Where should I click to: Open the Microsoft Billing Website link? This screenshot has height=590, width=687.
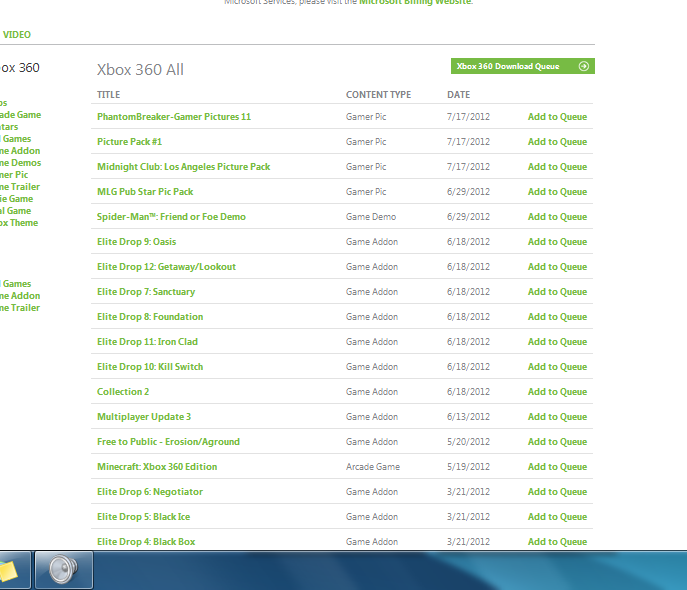[x=415, y=2]
